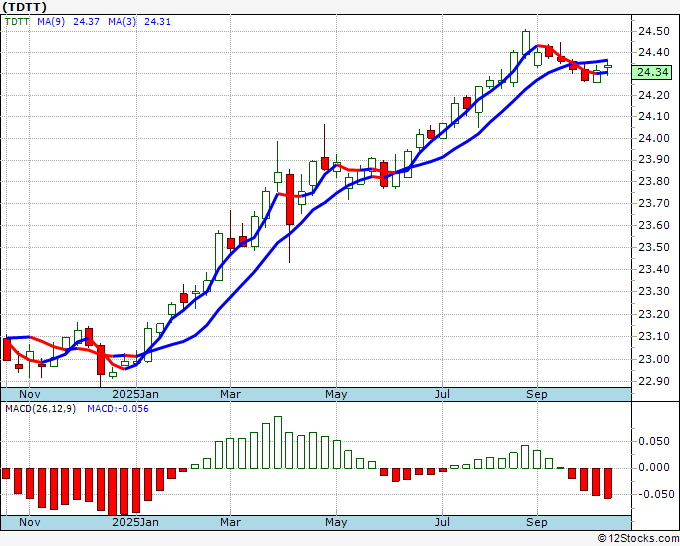The height and width of the screenshot is (546, 680).
Task: Click the 23.00 price axis label
Action: click(x=654, y=359)
